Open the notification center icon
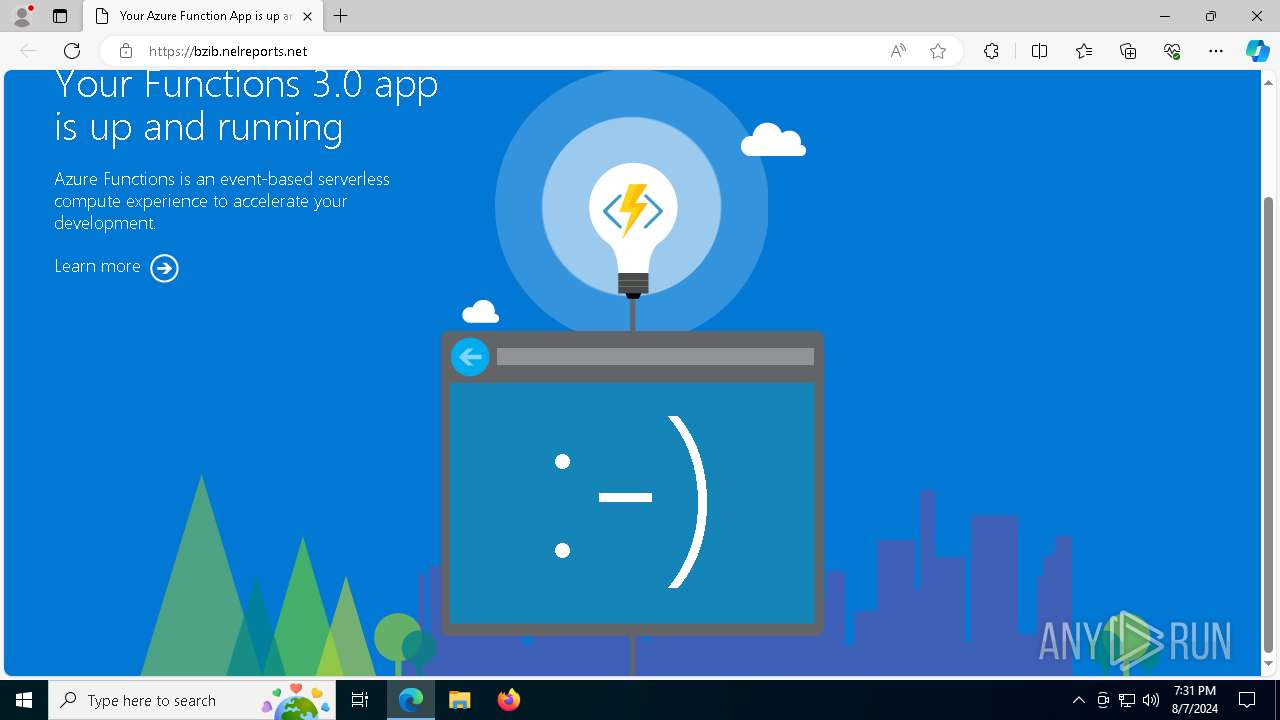 [1247, 700]
